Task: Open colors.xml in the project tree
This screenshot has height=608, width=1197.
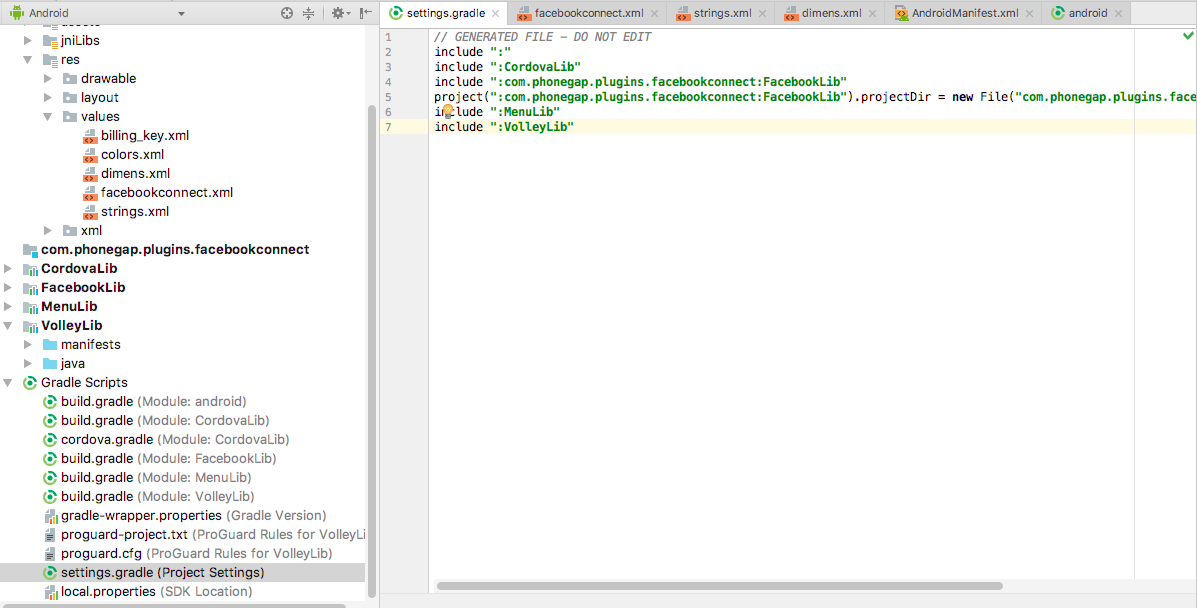Action: (132, 155)
